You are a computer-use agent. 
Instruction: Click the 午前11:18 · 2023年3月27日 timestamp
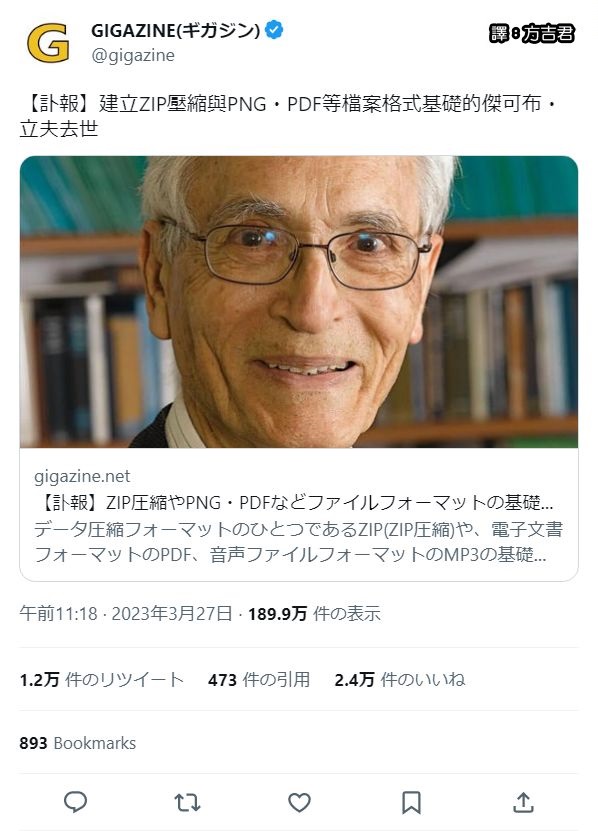[x=126, y=614]
